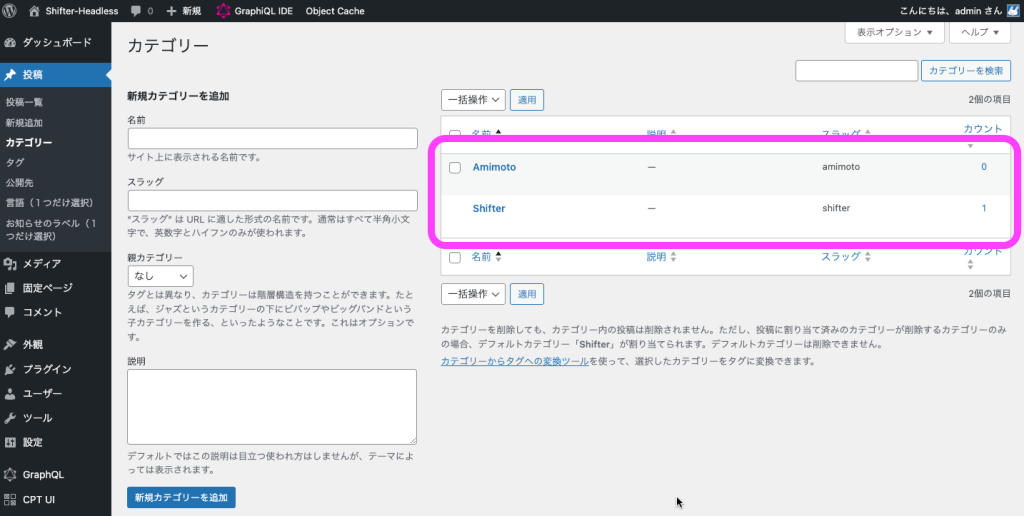Sort by the top カウント column header
This screenshot has height=516, width=1024.
click(982, 129)
